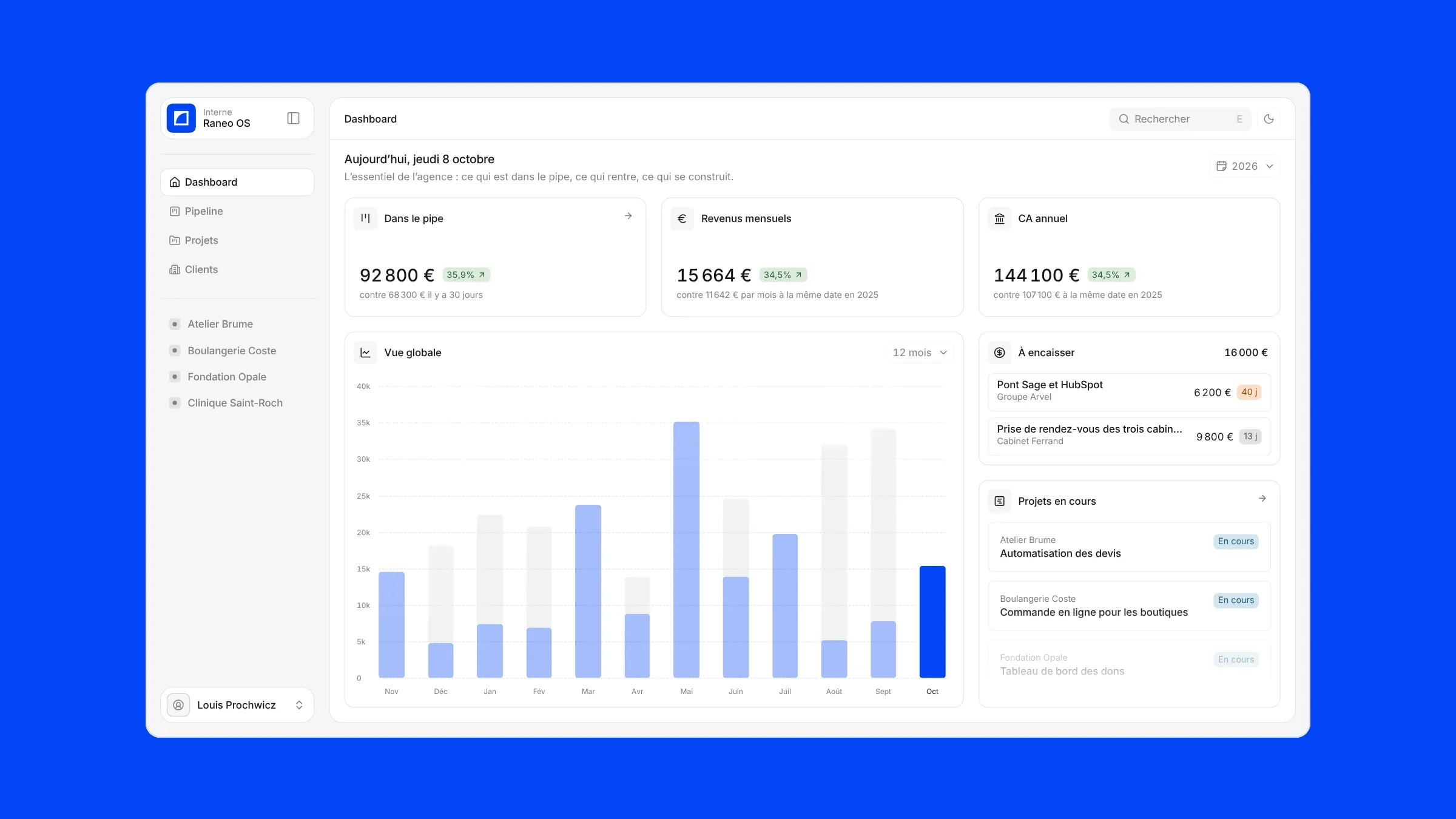The width and height of the screenshot is (1456, 819).
Task: Select the Mar bar in the chart
Action: point(588,591)
